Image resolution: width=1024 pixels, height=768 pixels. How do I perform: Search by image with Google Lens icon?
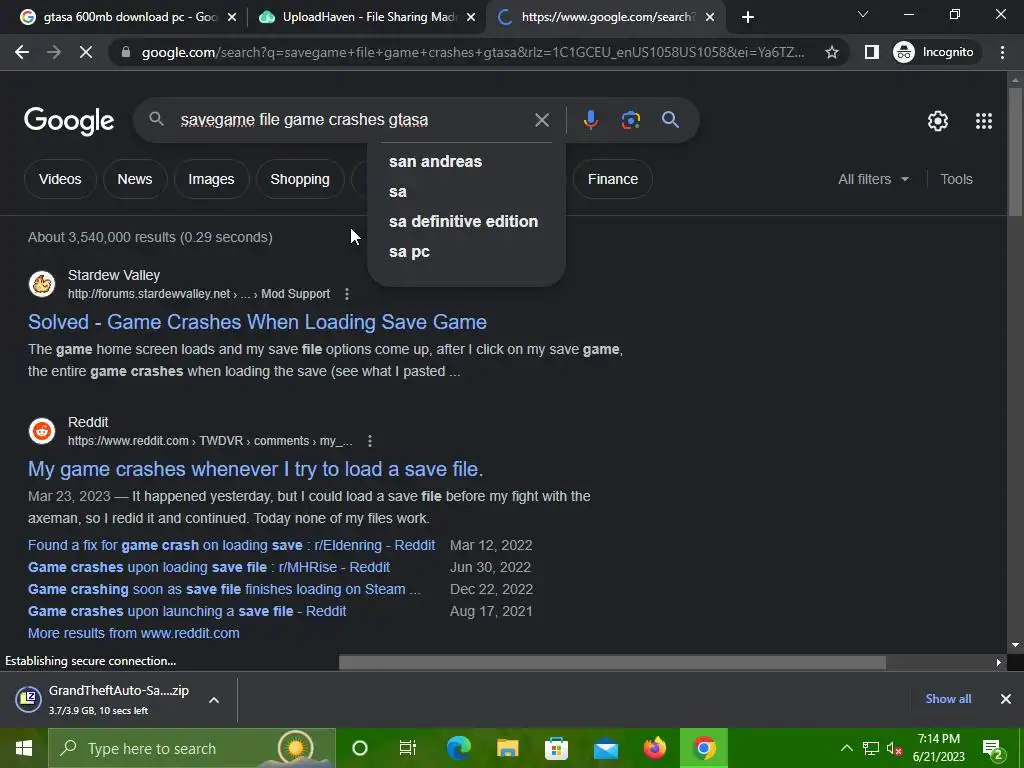pyautogui.click(x=630, y=120)
